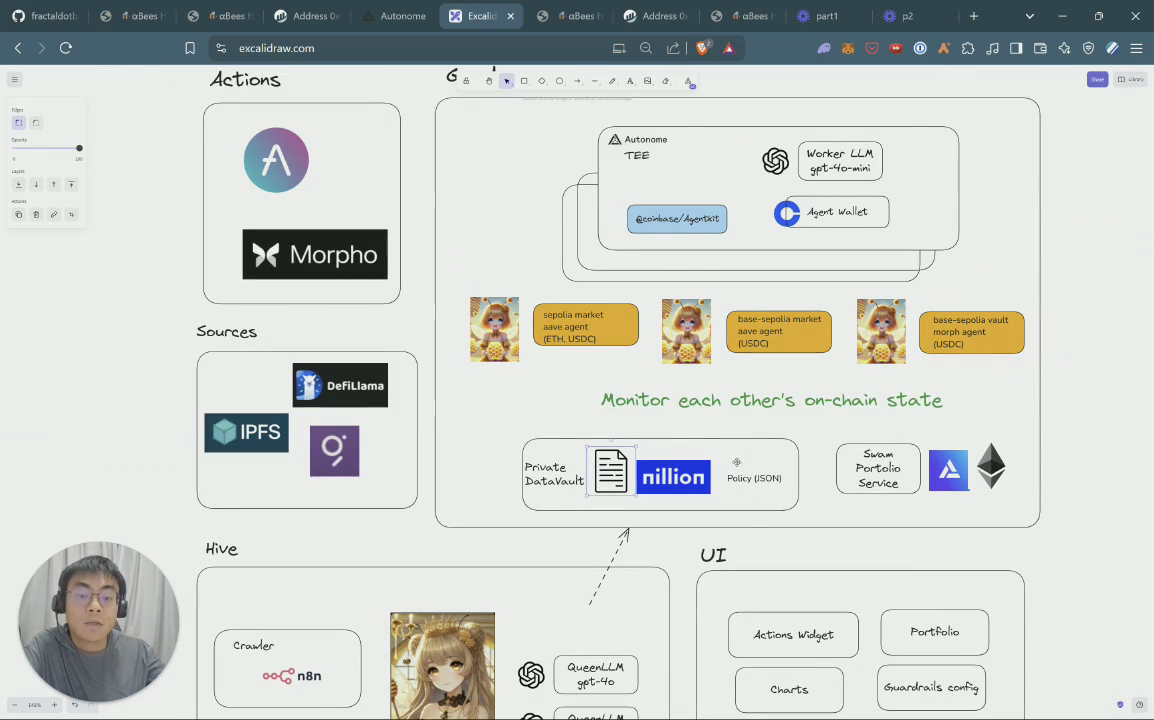Select the nillion logo image on canvas
This screenshot has height=720, width=1154.
coord(673,477)
